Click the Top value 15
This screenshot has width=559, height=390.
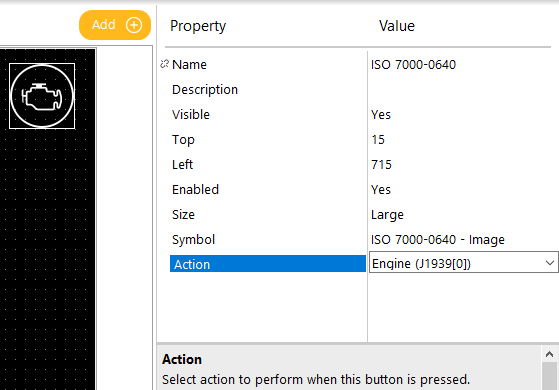[378, 139]
